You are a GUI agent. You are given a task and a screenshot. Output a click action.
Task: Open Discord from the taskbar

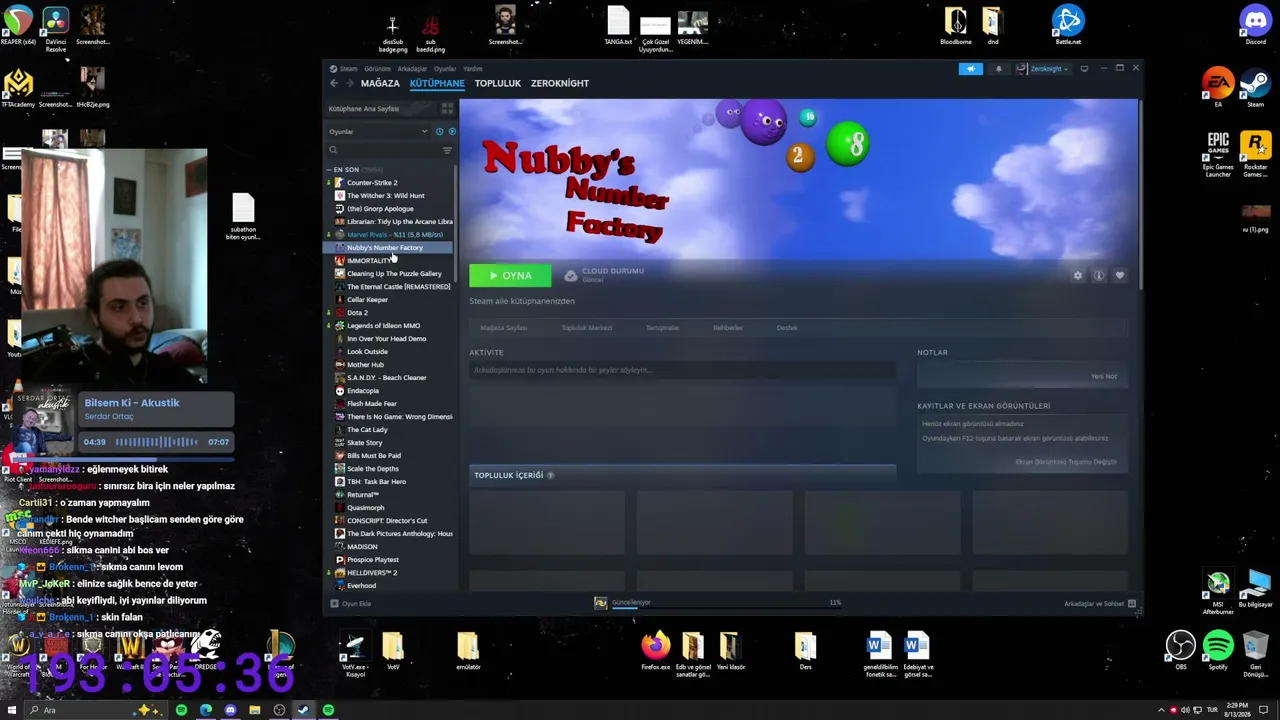(x=230, y=710)
